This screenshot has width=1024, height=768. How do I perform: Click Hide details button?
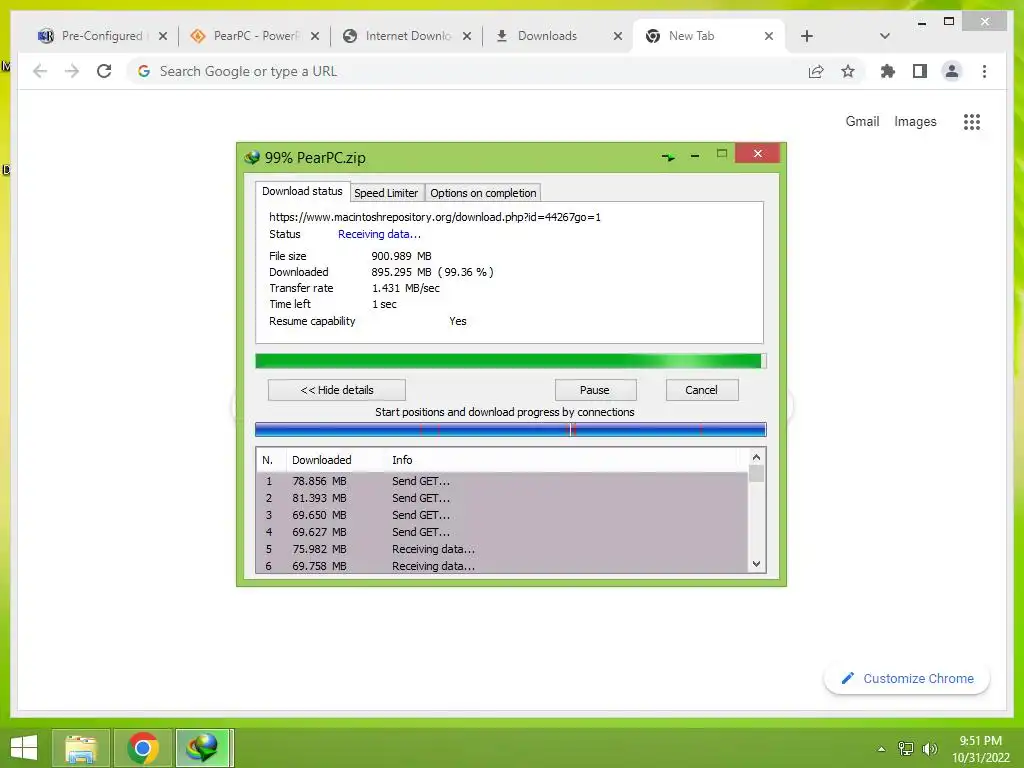[336, 390]
